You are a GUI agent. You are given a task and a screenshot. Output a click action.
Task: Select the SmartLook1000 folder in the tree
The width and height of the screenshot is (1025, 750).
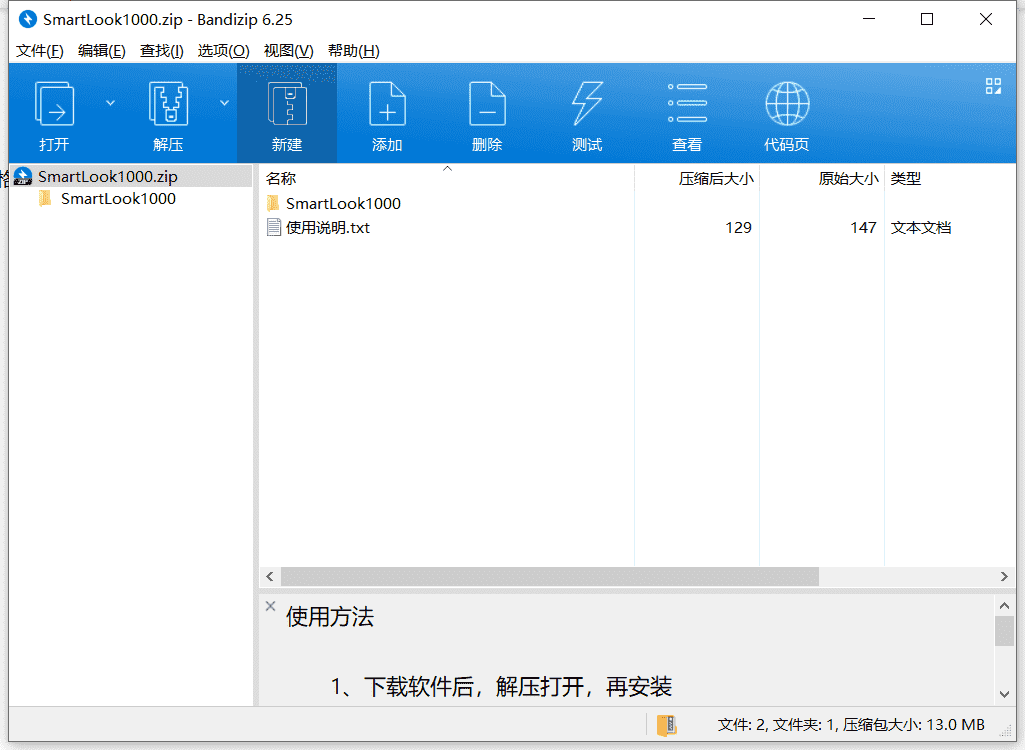coord(118,199)
